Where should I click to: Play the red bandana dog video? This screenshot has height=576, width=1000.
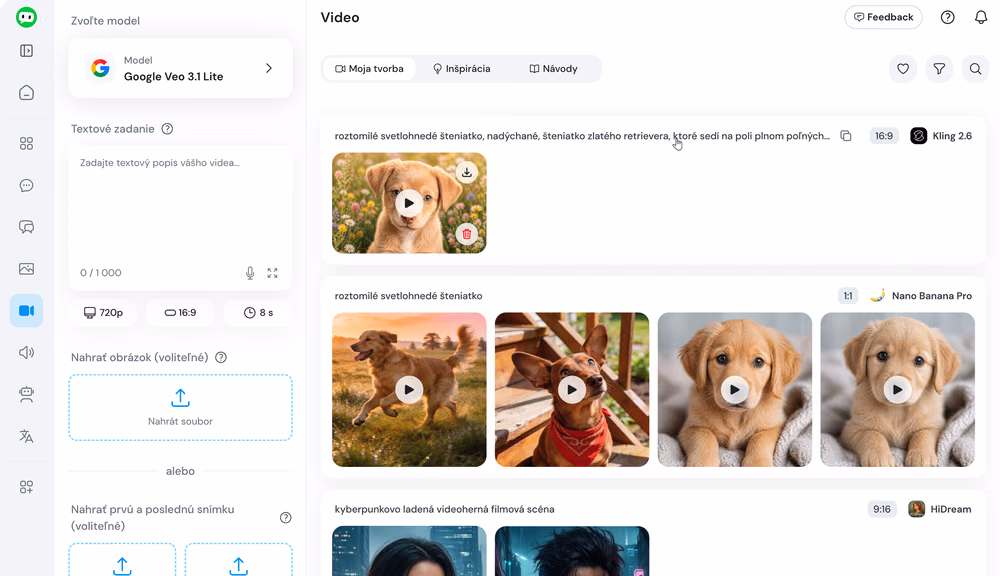[x=572, y=390]
